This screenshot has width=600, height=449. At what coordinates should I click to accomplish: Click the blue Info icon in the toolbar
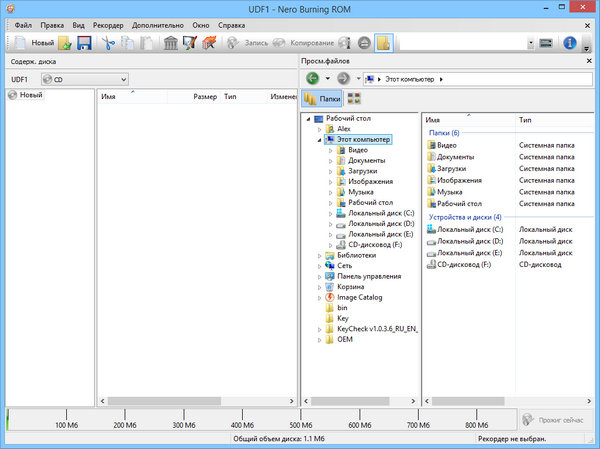point(571,43)
